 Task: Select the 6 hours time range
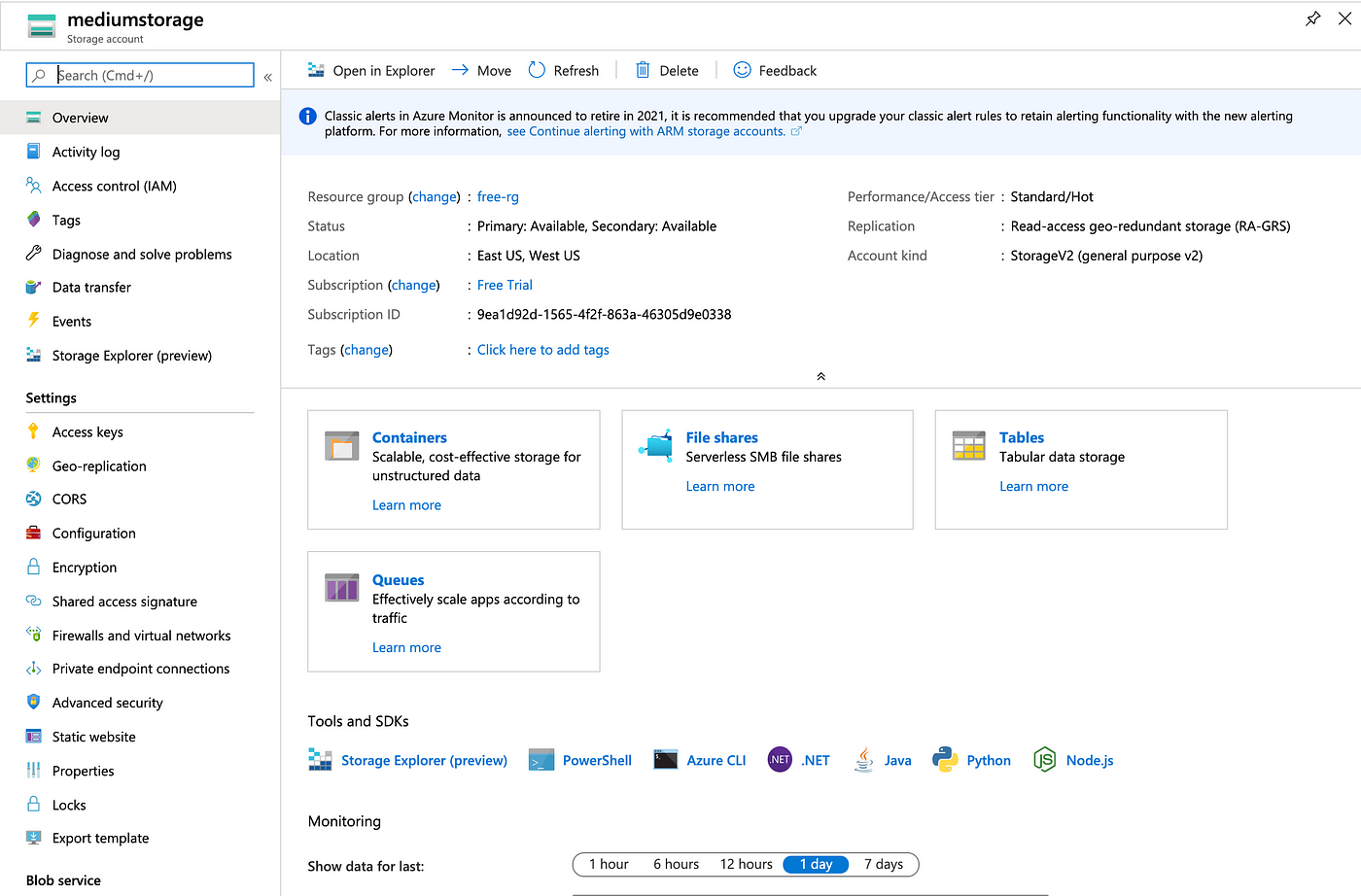[x=676, y=864]
